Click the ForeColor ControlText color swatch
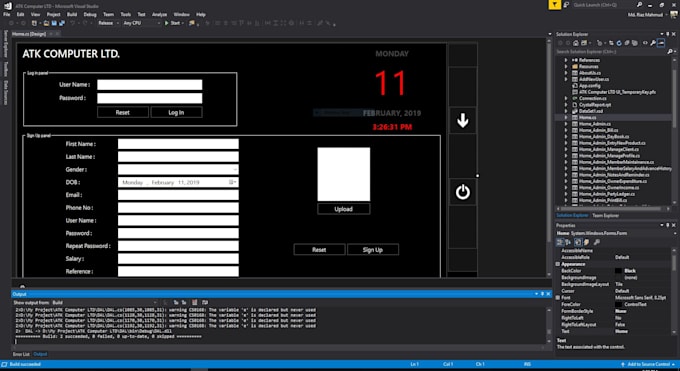The image size is (680, 371). 618,304
